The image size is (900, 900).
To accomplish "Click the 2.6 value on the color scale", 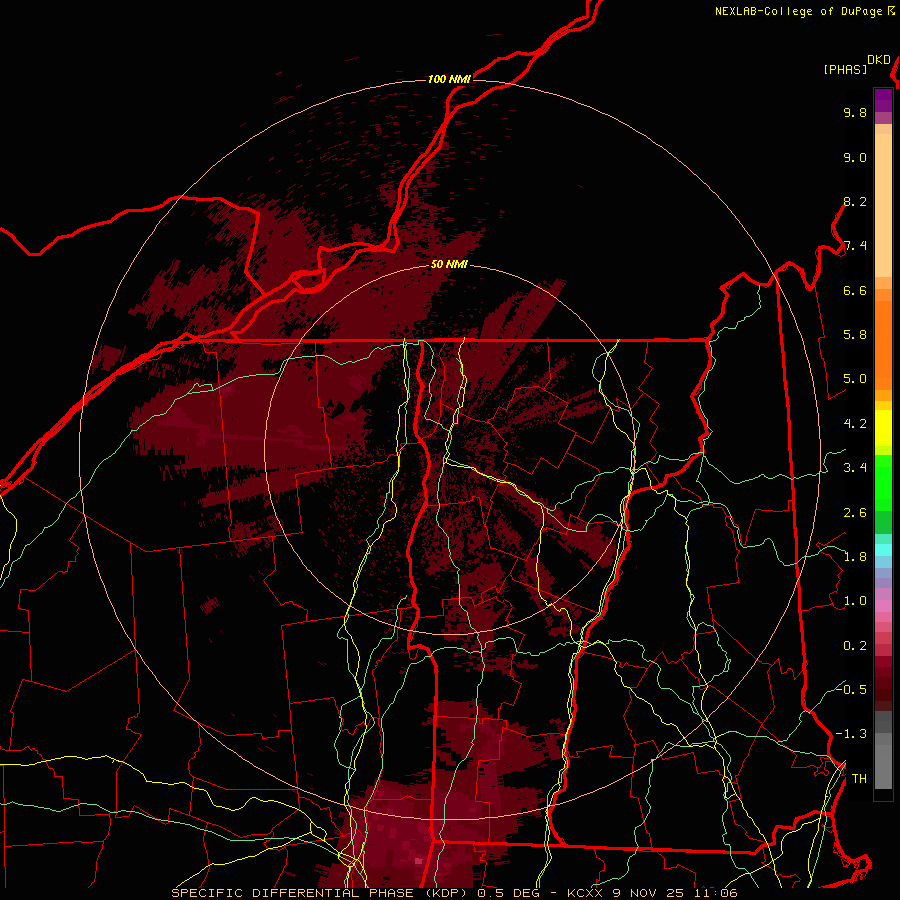I will click(855, 513).
